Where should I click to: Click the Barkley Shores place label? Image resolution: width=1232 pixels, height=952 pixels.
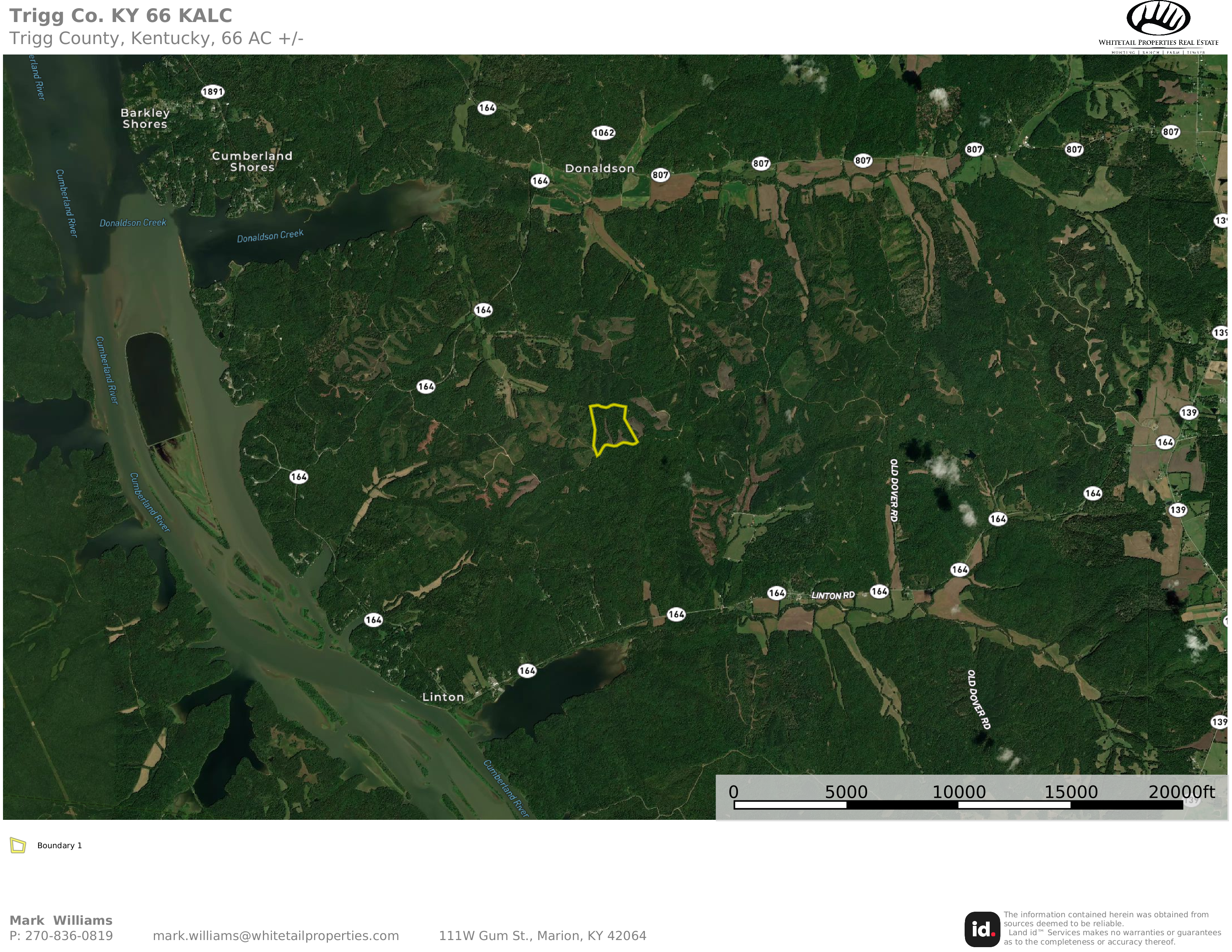pyautogui.click(x=145, y=118)
